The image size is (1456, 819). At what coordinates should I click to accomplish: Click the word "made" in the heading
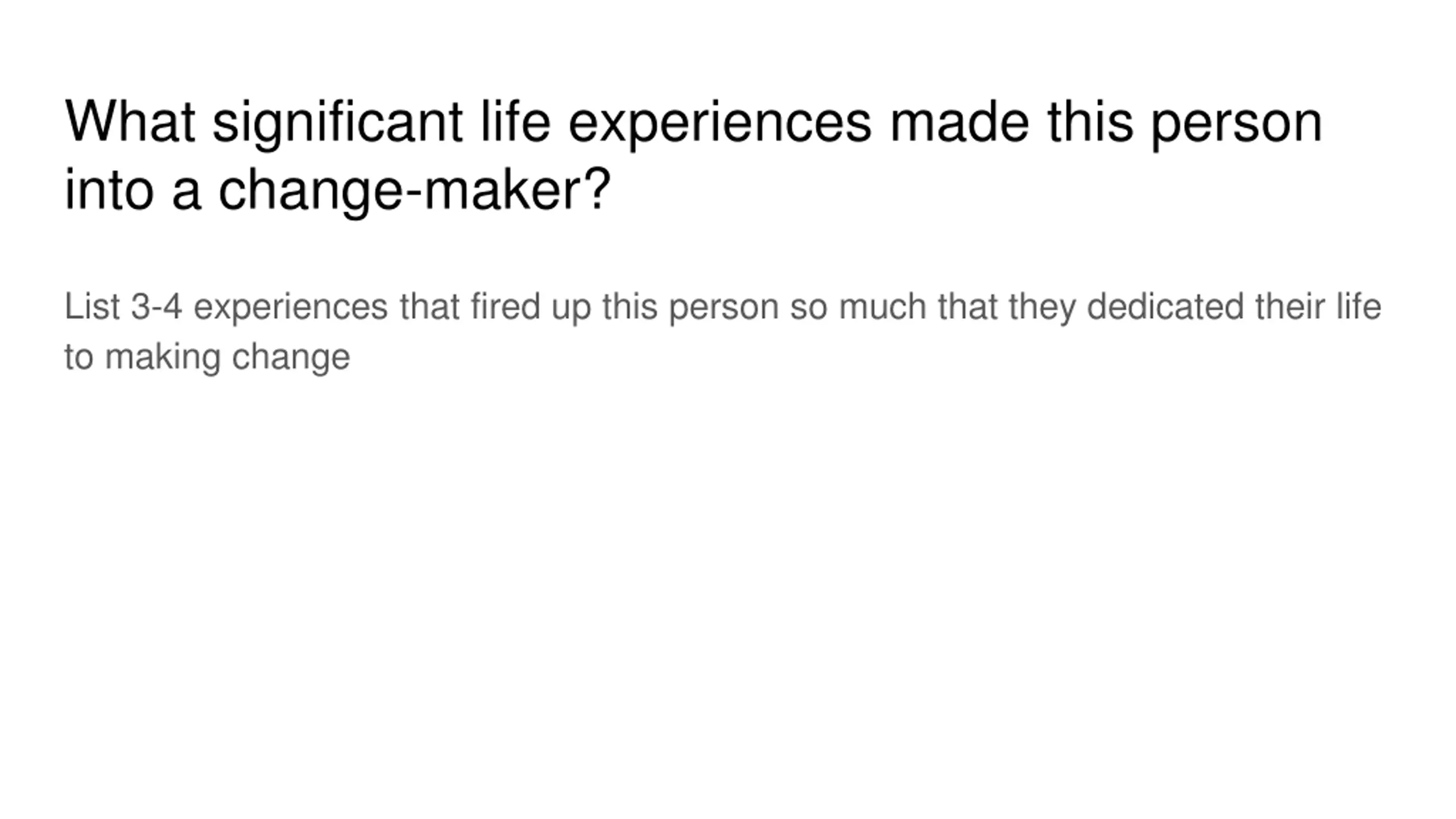tap(959, 122)
